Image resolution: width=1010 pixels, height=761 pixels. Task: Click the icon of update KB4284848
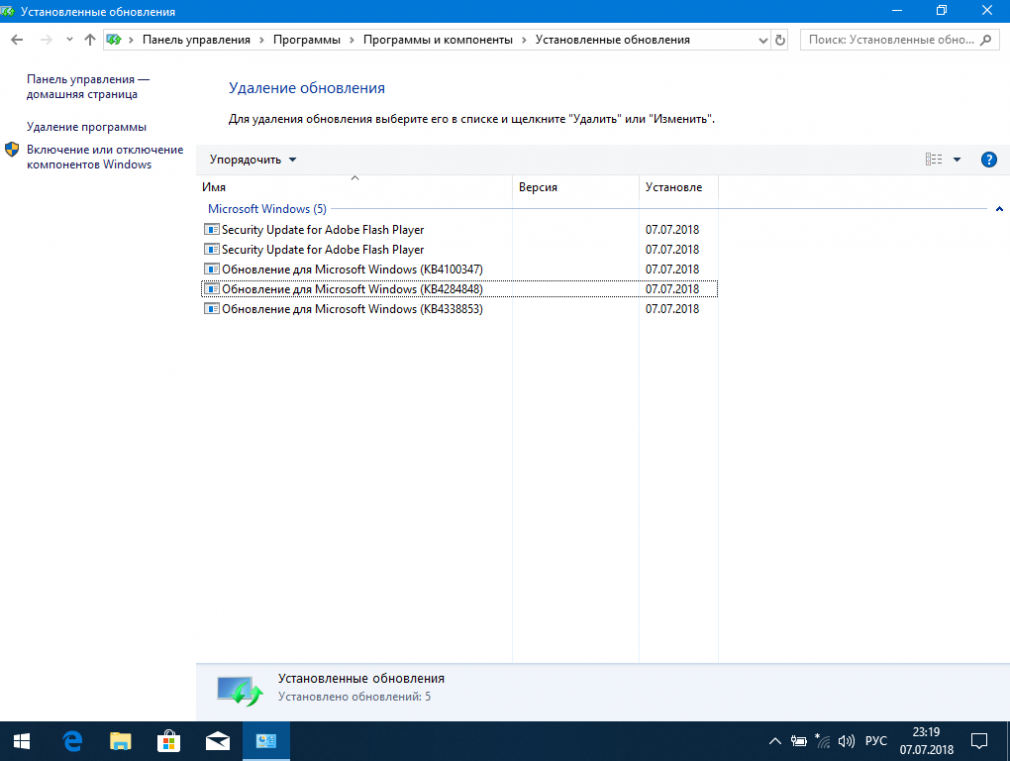211,289
